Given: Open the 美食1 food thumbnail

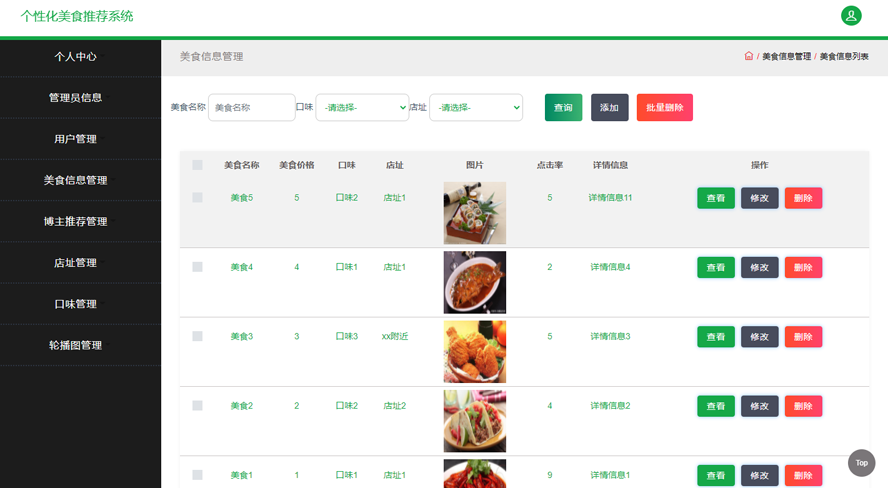Looking at the screenshot, I should 475,474.
